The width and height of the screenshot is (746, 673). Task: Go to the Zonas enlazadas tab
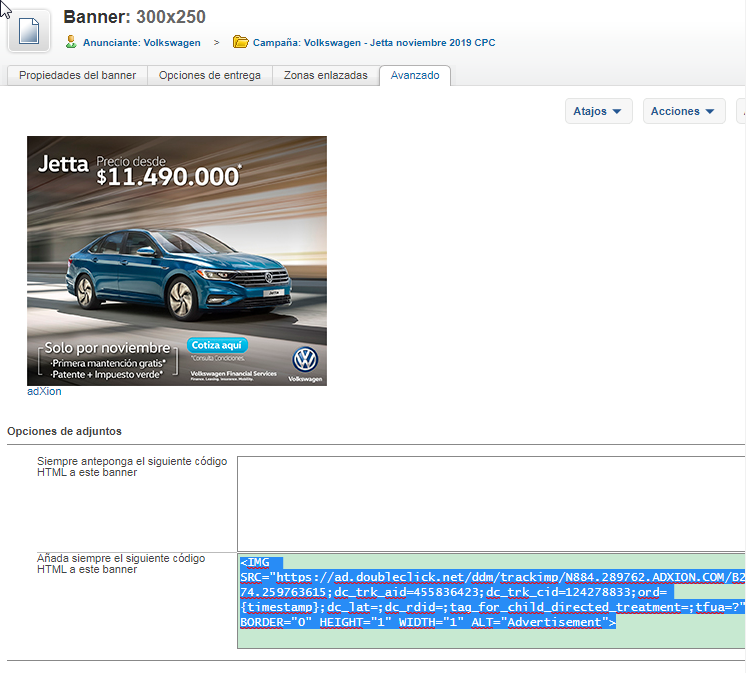click(325, 76)
